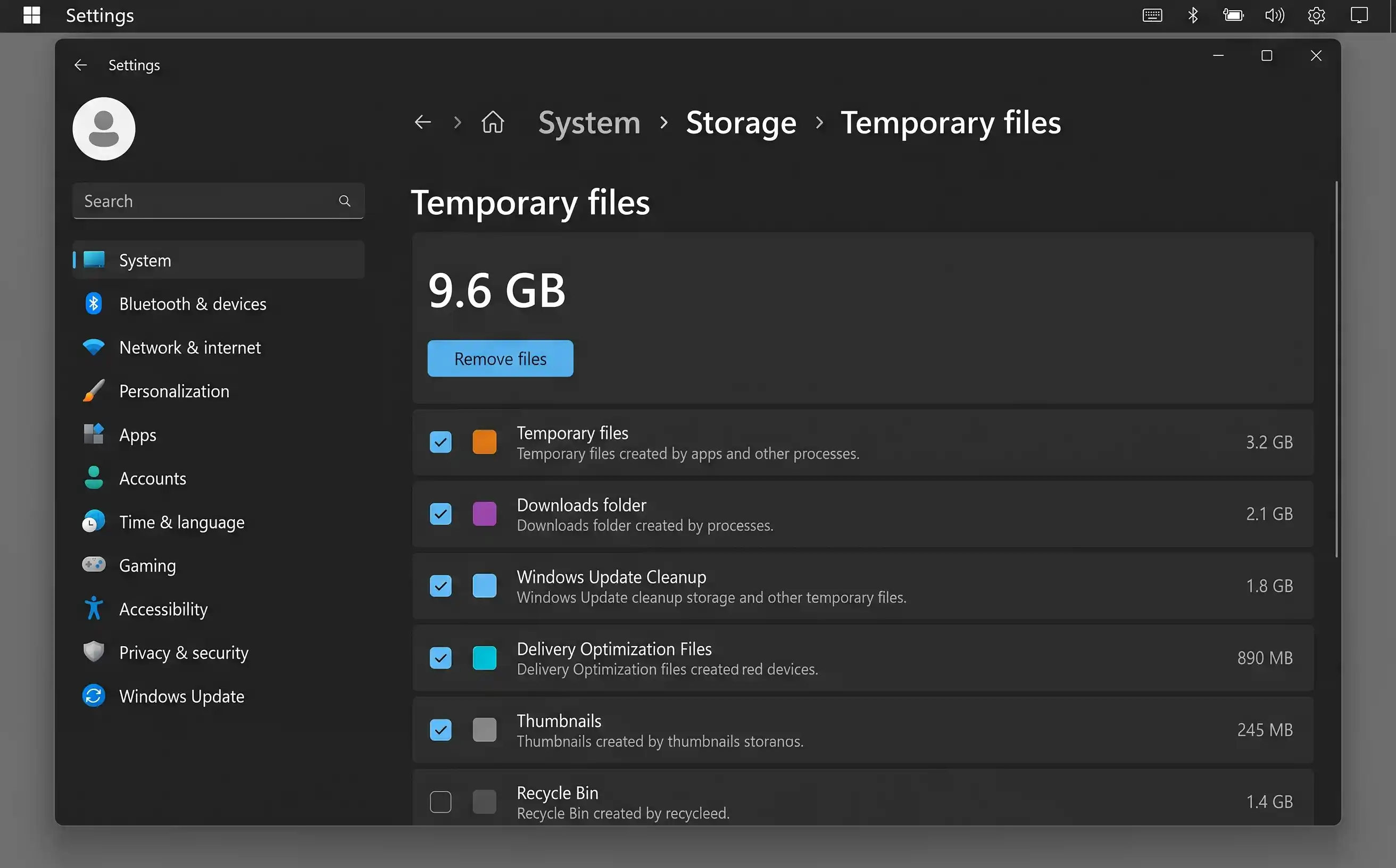Screen dimensions: 1396x868
Task: Click chevron between Storage and Temporary files
Action: (x=819, y=122)
